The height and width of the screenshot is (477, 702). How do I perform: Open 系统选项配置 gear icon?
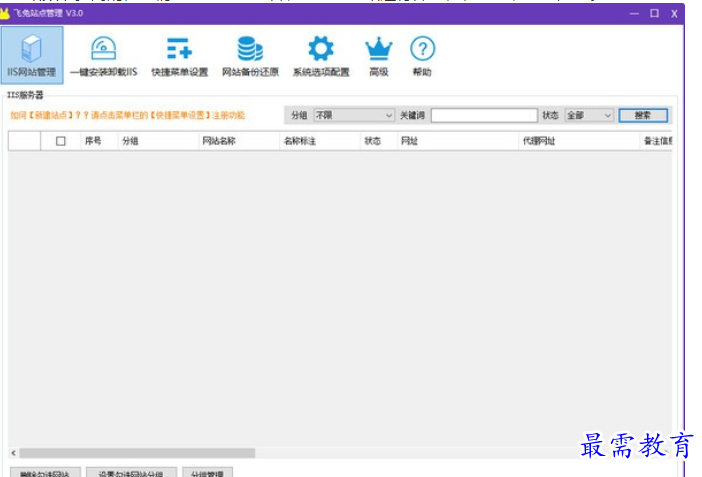320,55
